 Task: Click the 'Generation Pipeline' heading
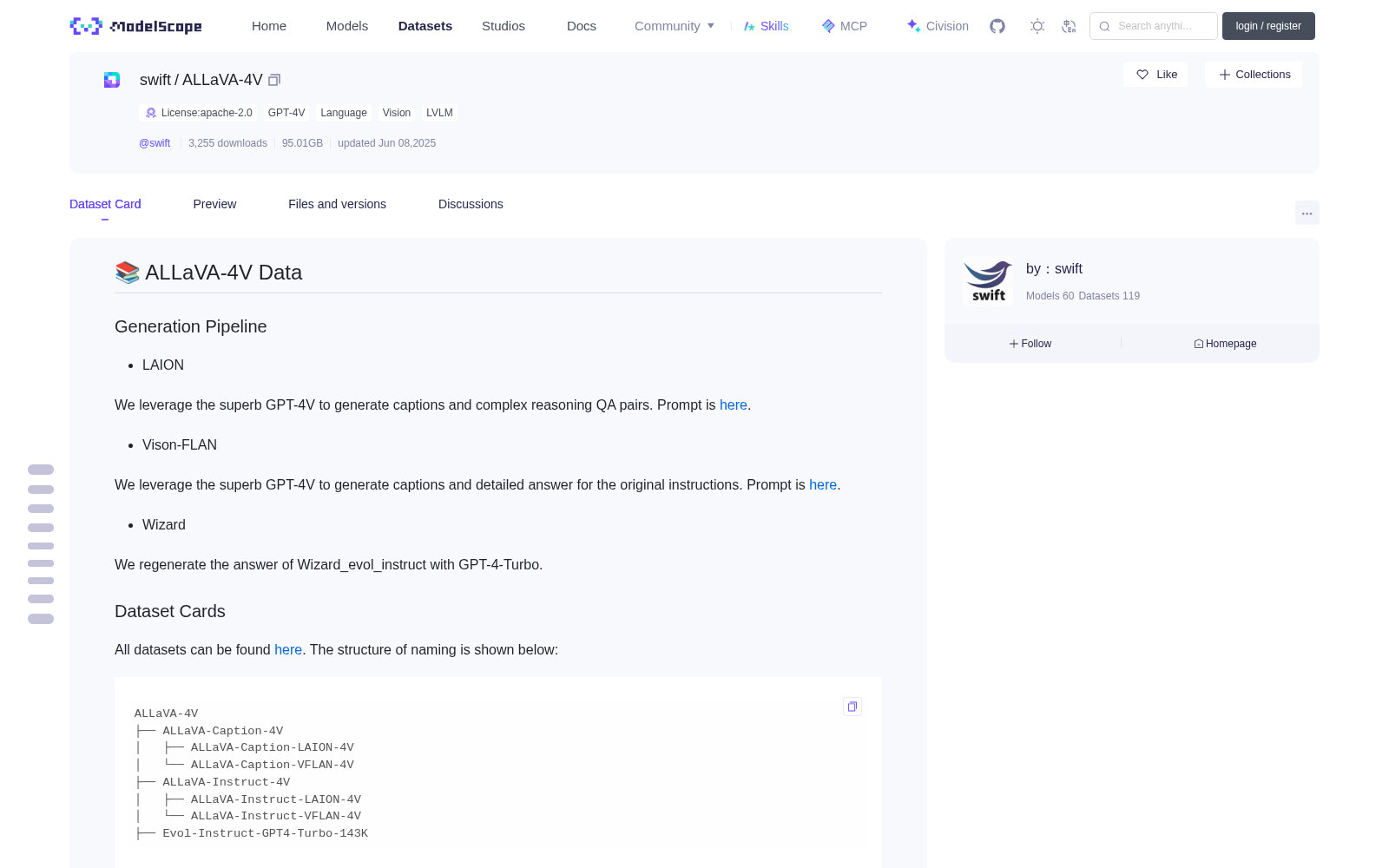click(191, 326)
